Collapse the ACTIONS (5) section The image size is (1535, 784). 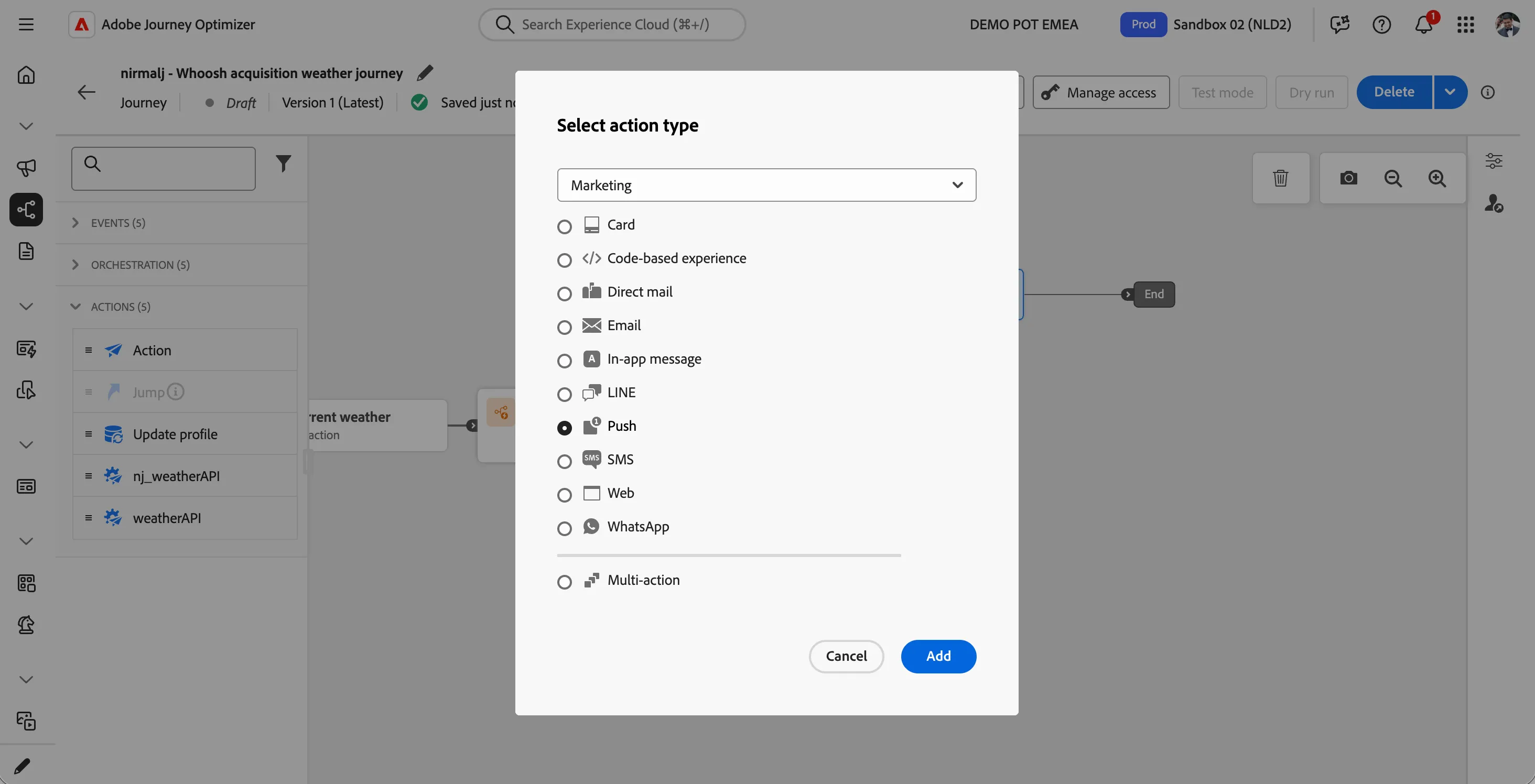point(182,307)
